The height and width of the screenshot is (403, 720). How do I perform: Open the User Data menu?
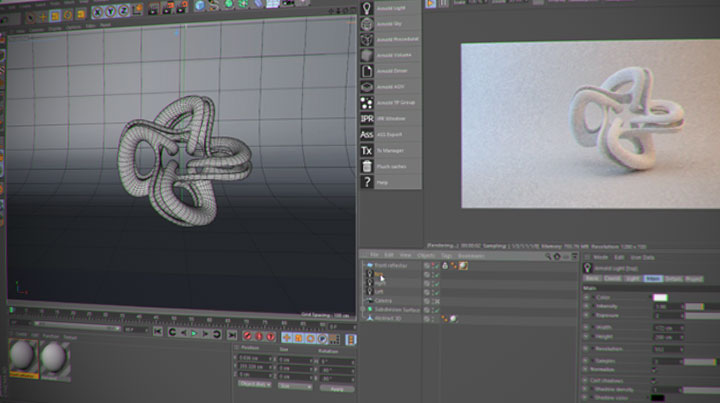tap(642, 257)
